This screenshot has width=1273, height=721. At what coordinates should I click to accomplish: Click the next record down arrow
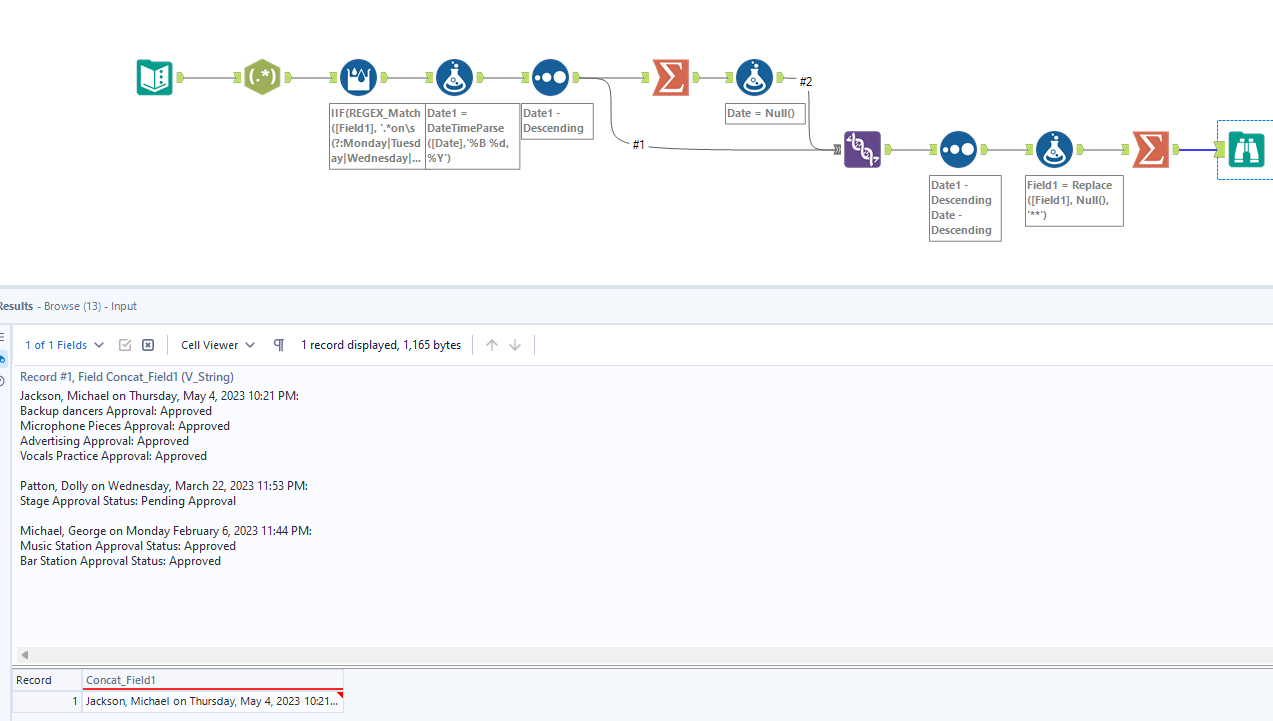[514, 344]
